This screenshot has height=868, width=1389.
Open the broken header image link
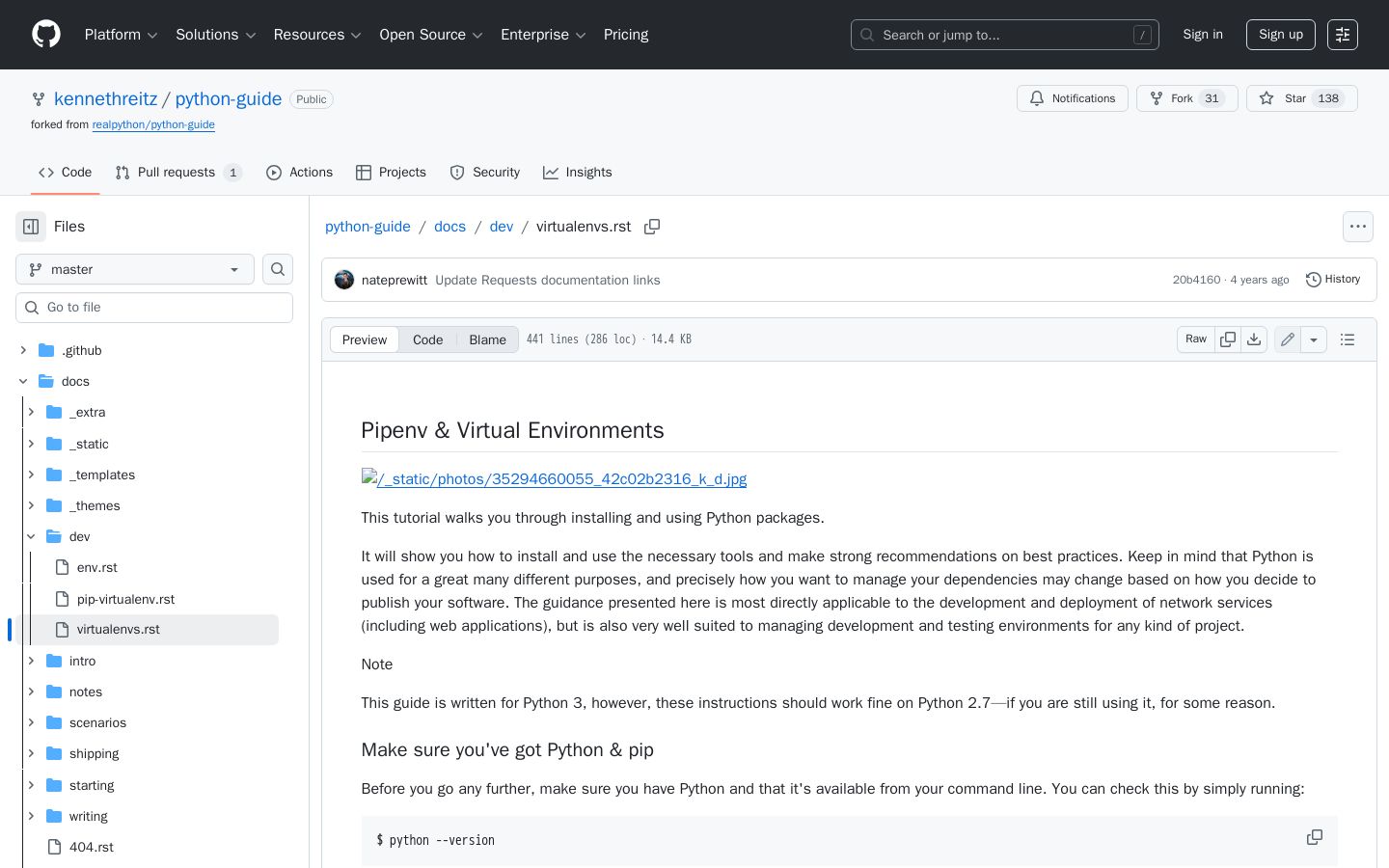[x=554, y=478]
